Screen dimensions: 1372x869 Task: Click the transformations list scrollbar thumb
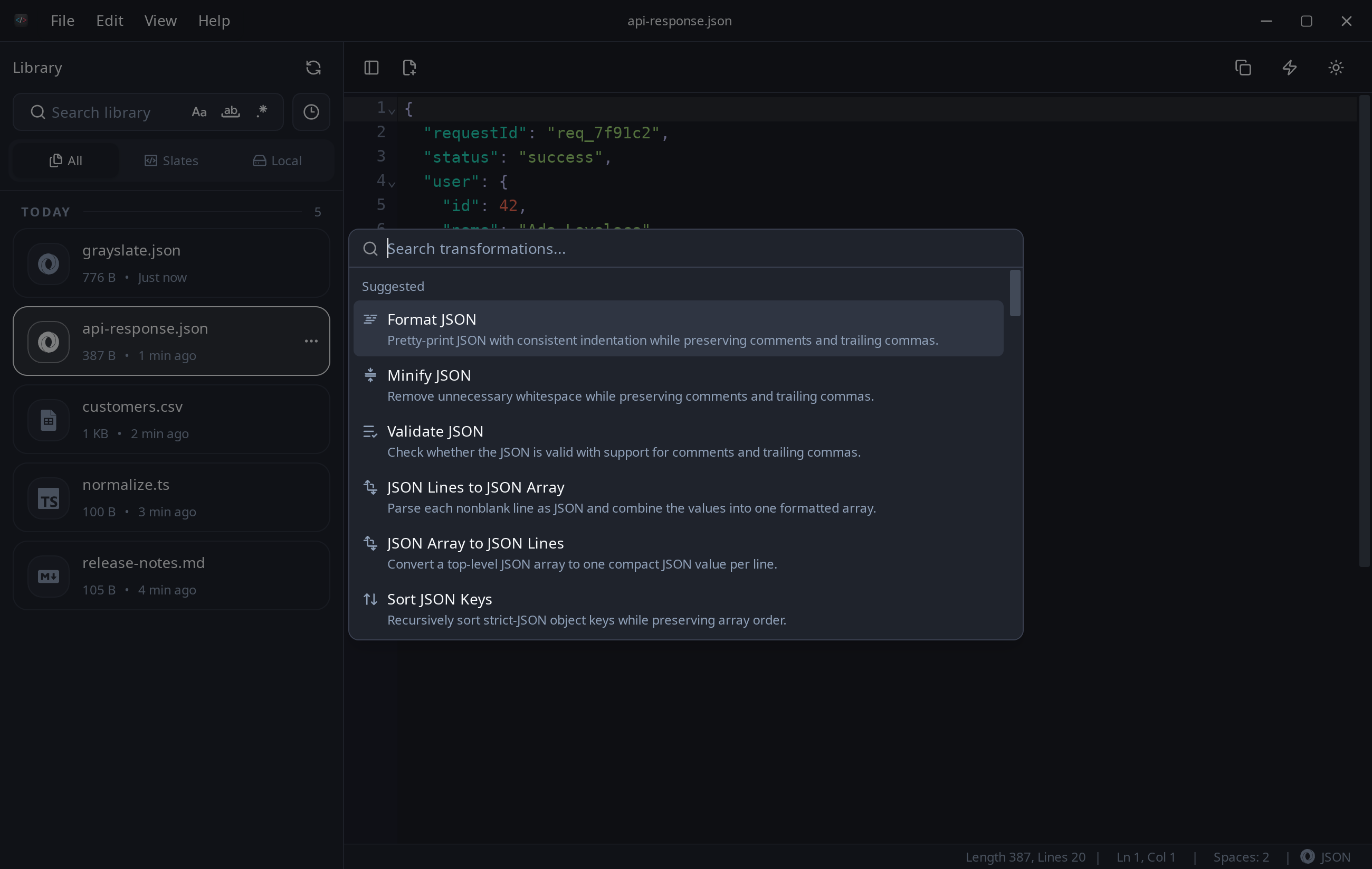coord(1015,293)
